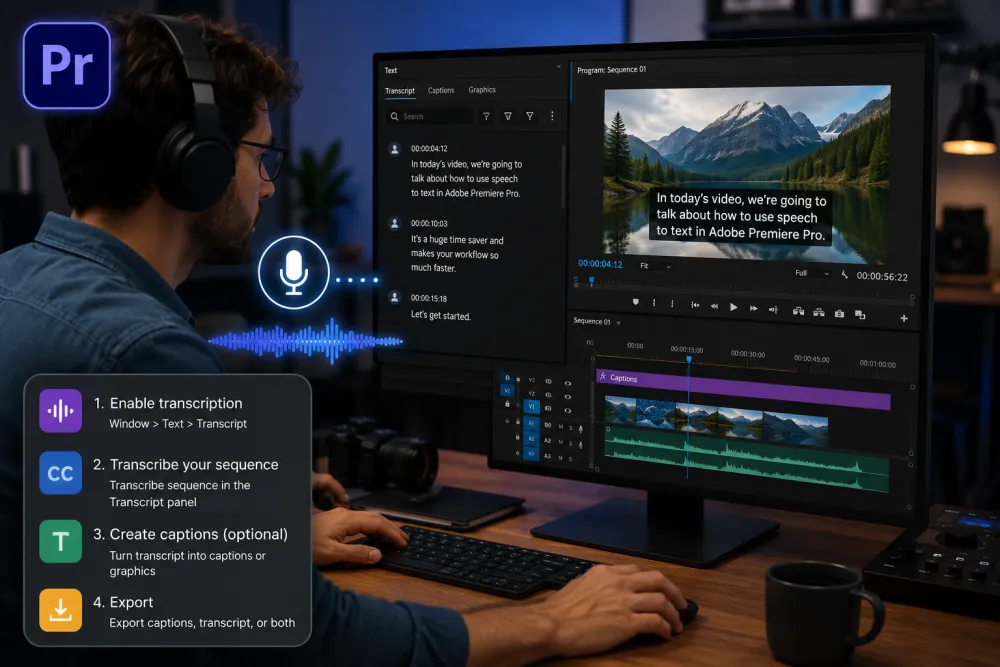1000x667 pixels.
Task: Export a frame with the camera icon
Action: tap(839, 313)
